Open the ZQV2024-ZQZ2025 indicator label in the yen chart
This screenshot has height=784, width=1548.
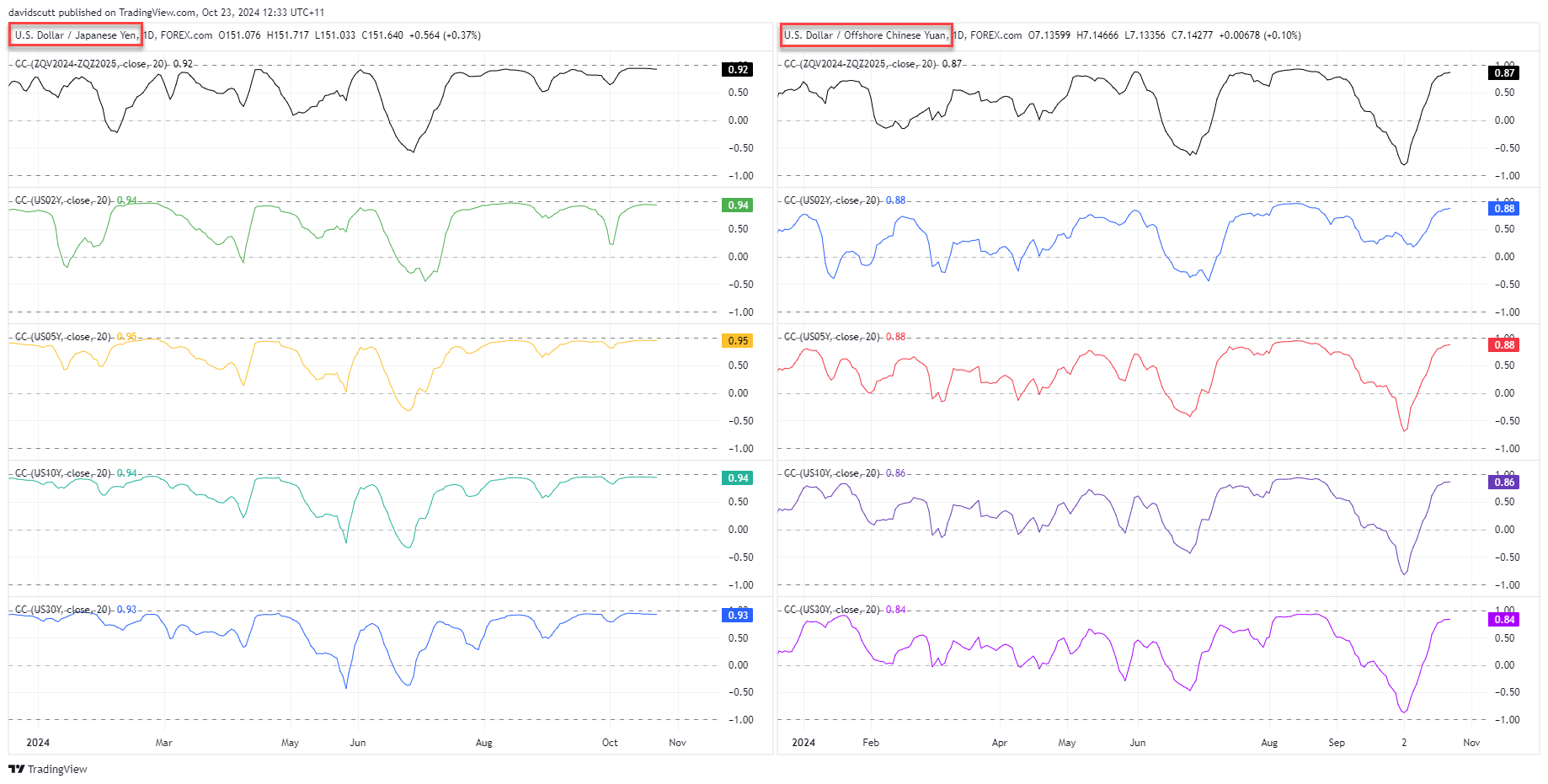(x=92, y=64)
